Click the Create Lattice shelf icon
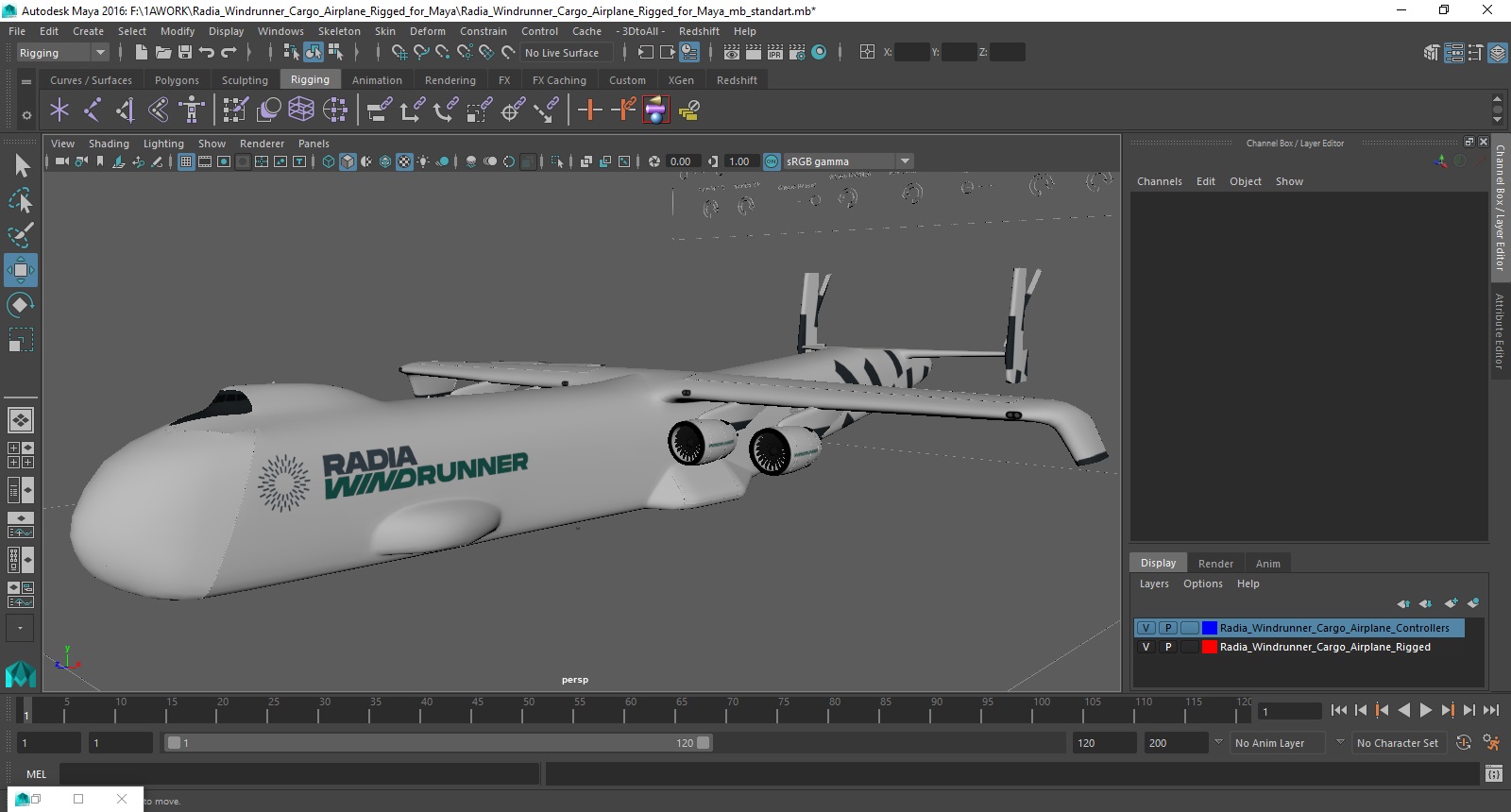Image resolution: width=1511 pixels, height=812 pixels. (301, 110)
